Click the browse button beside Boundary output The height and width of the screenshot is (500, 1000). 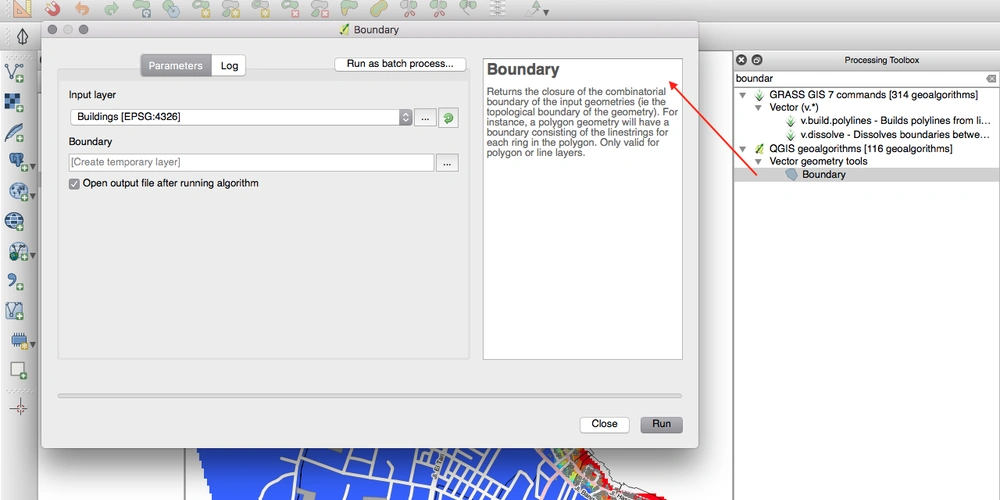pos(447,163)
